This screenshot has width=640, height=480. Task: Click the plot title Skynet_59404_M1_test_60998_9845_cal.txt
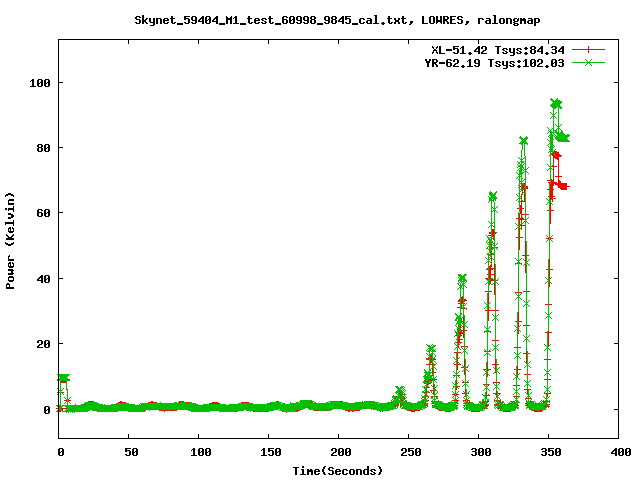(271, 20)
